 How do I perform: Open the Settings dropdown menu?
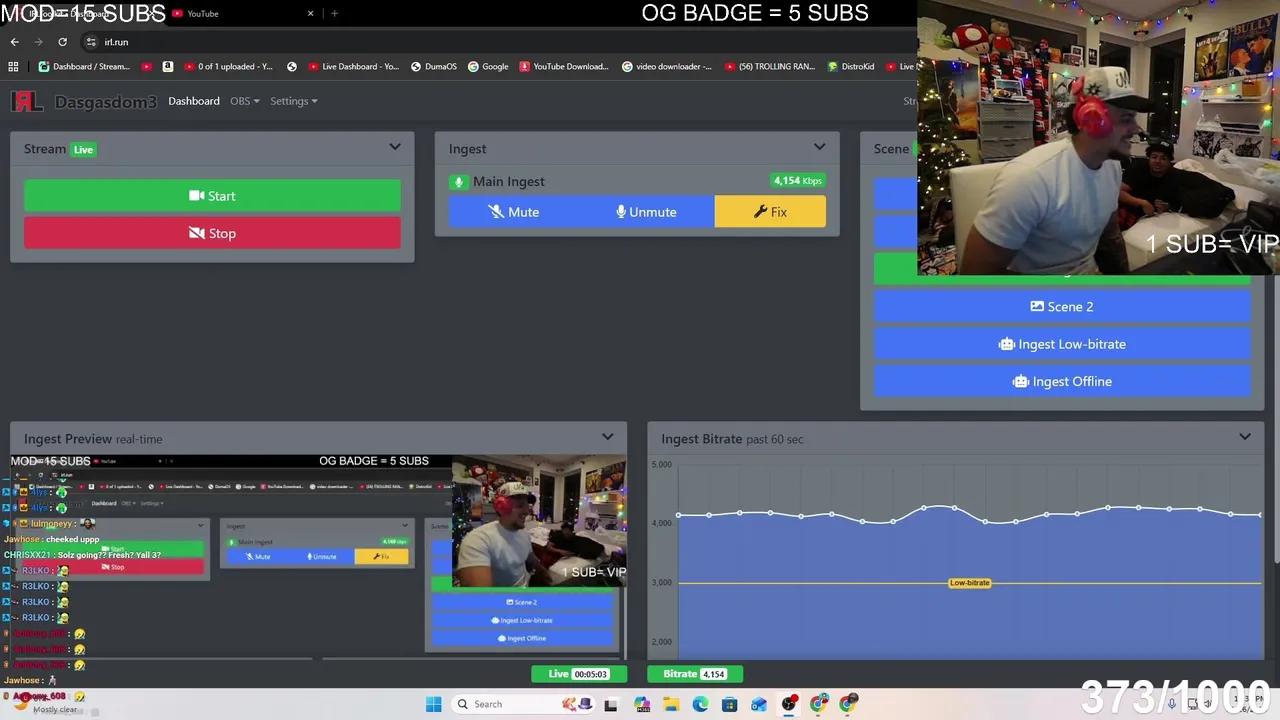[293, 101]
